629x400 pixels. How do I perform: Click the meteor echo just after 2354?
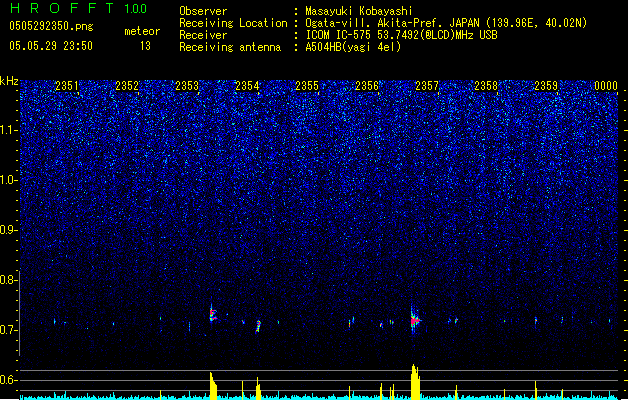(258, 326)
